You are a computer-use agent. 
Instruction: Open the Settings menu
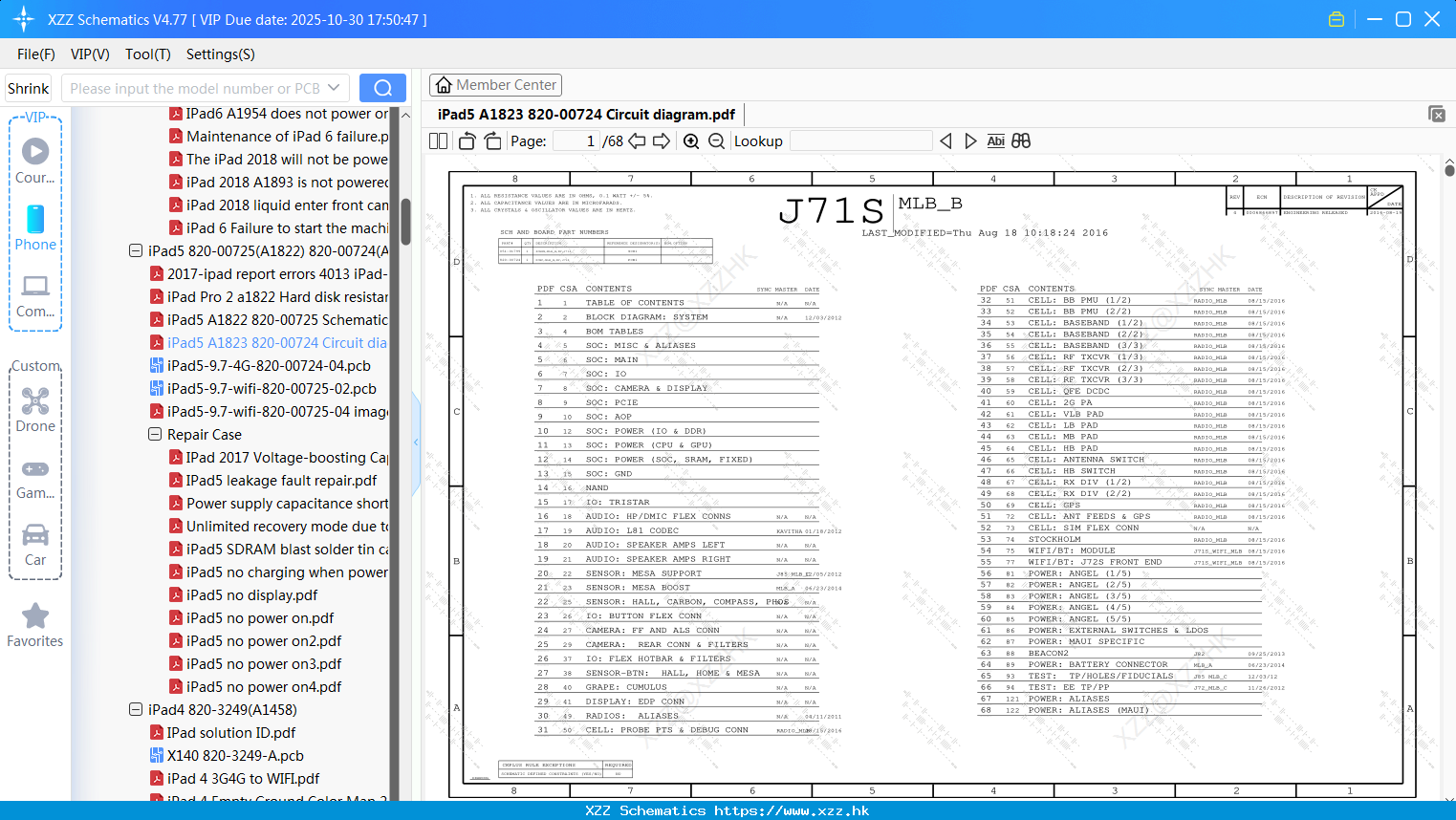(x=221, y=54)
